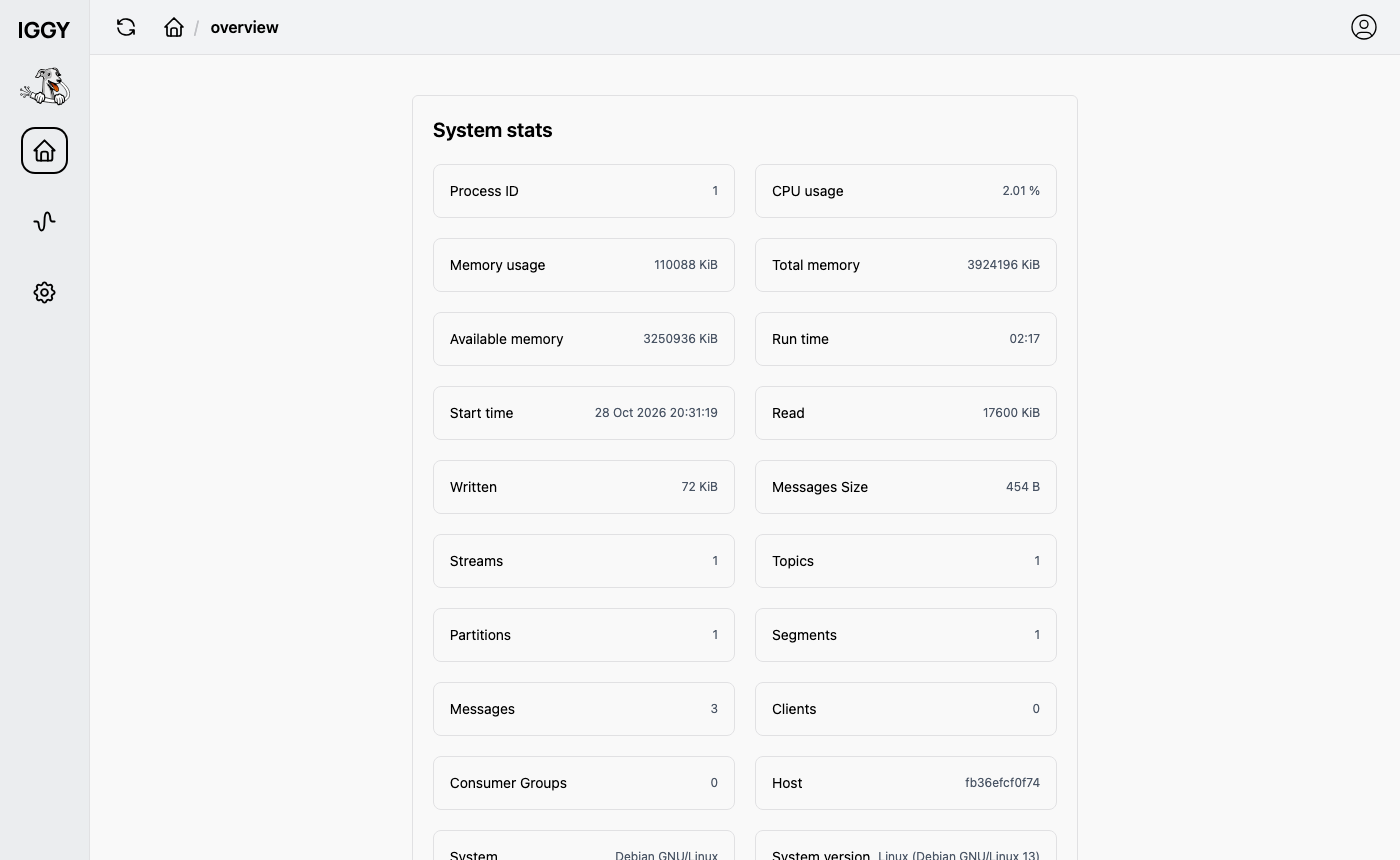Open the home breadcrumb icon

pos(174,27)
